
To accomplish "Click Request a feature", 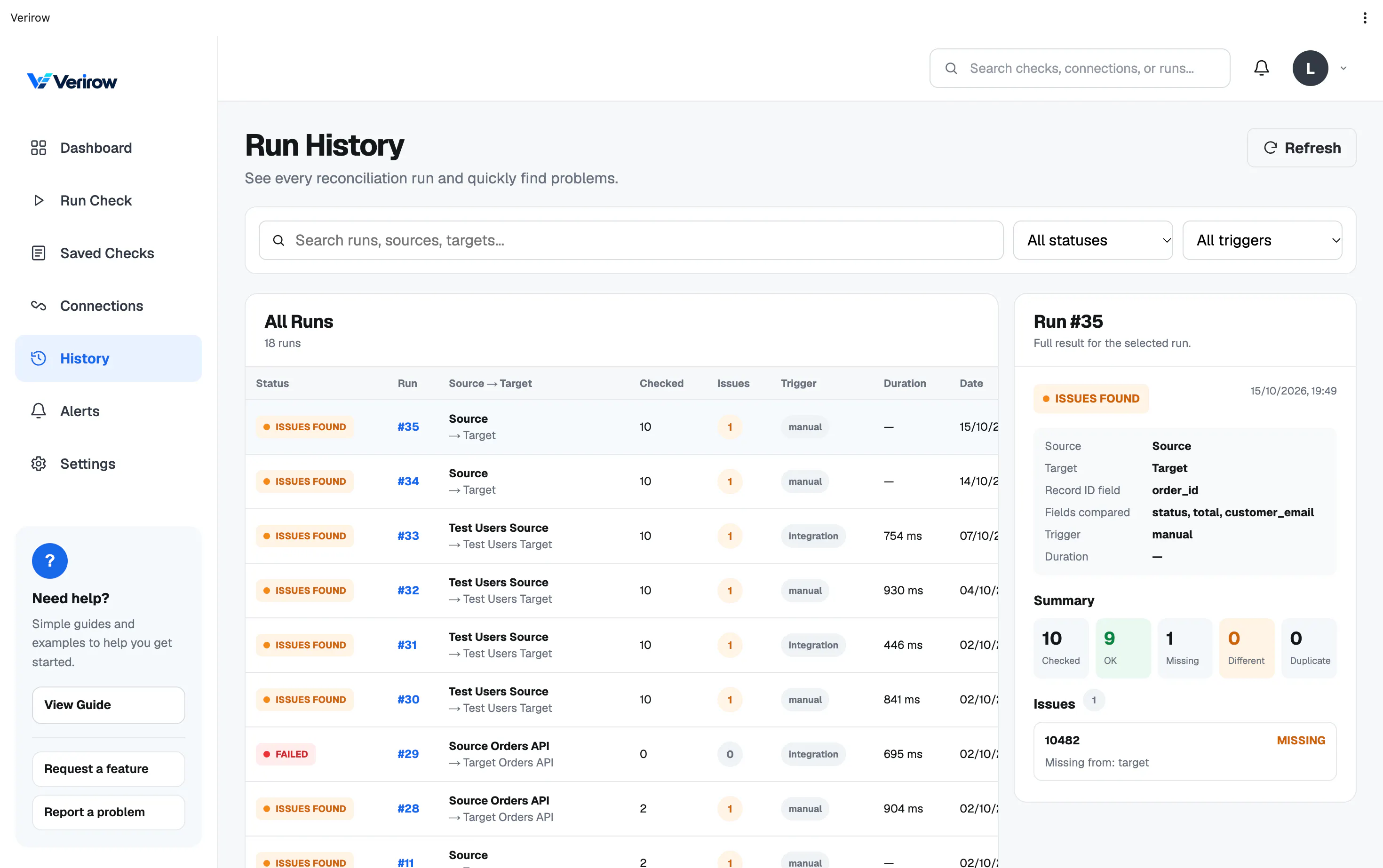I will click(x=109, y=769).
